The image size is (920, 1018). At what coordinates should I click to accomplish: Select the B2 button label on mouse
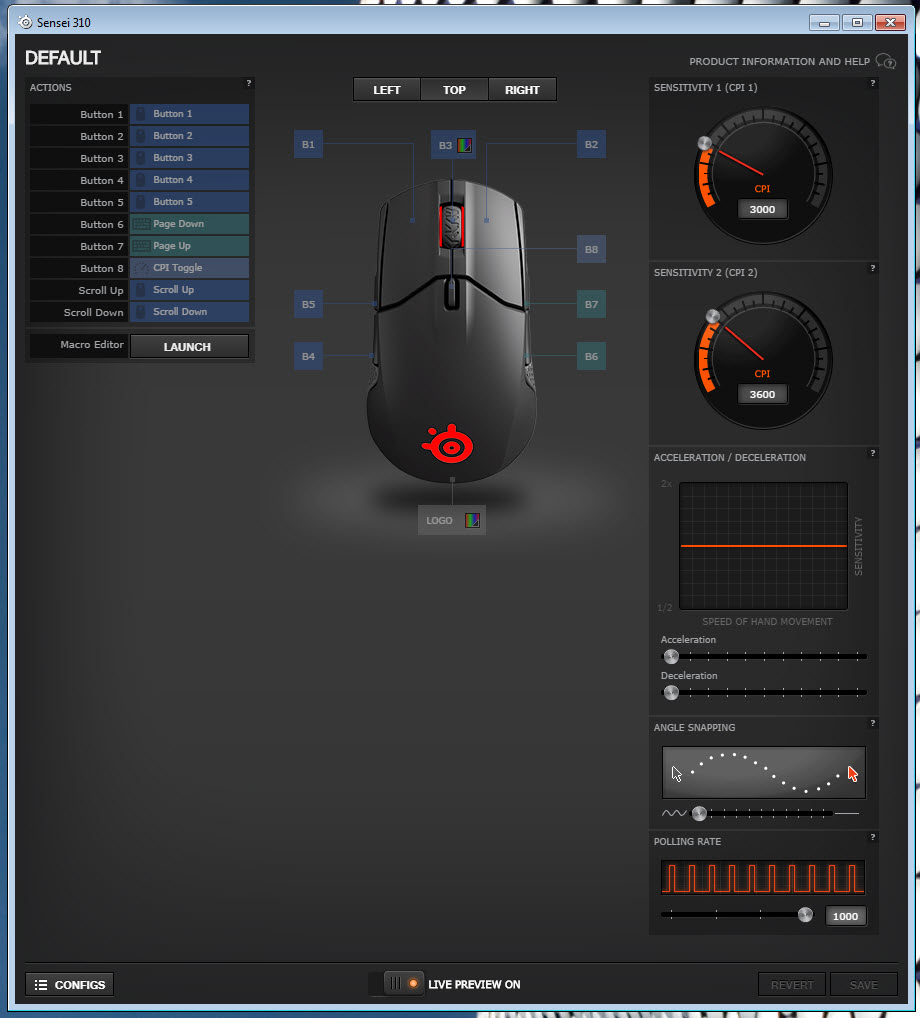click(x=591, y=144)
